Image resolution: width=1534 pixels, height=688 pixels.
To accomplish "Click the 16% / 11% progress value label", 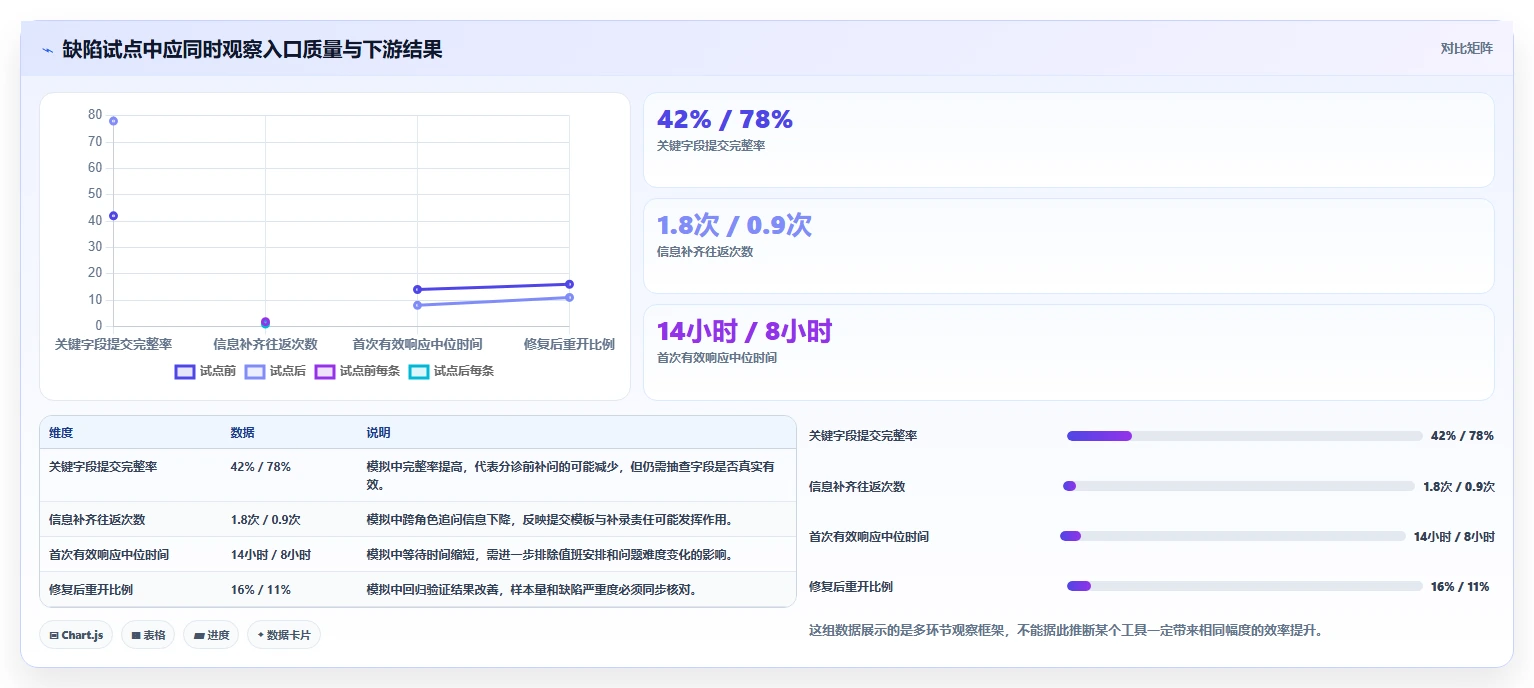I will (x=1460, y=587).
